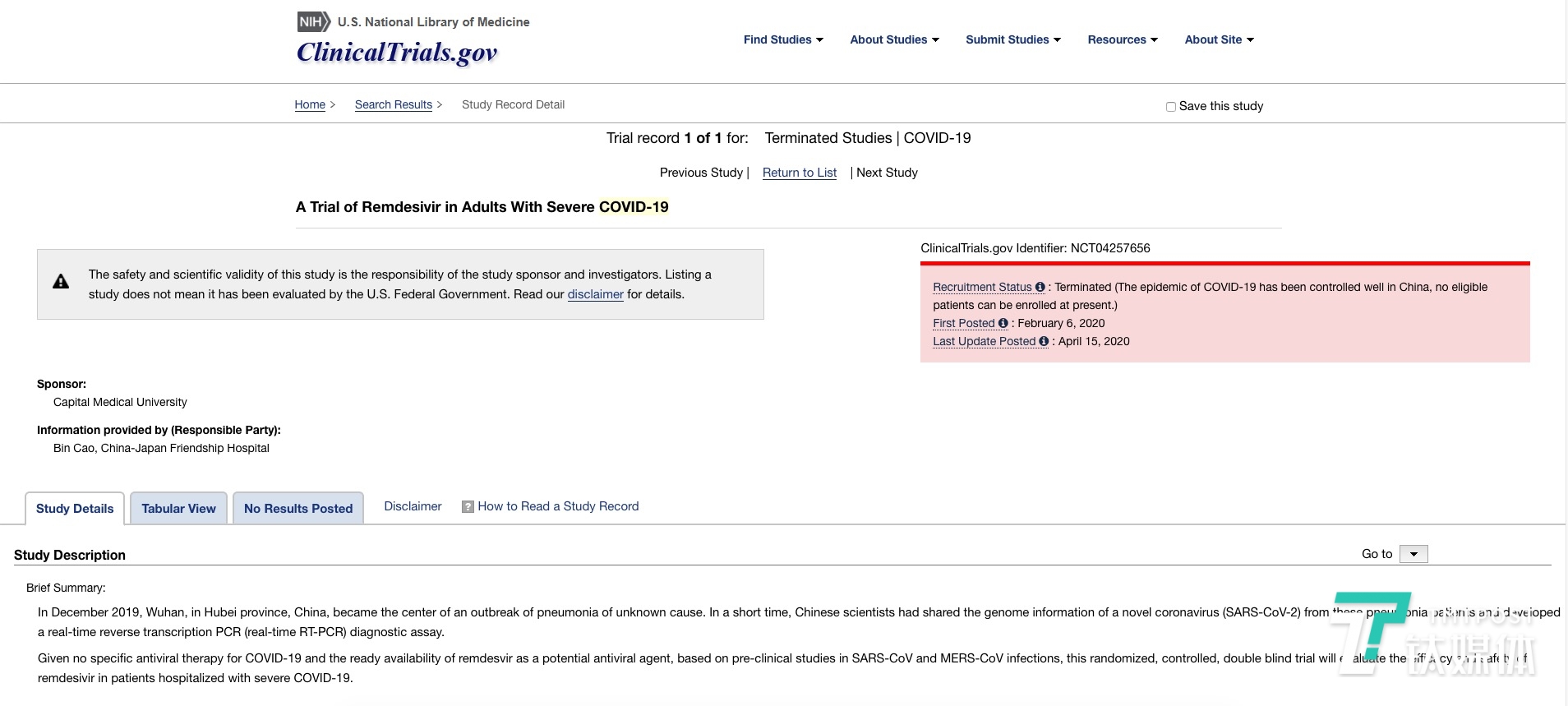Image resolution: width=1568 pixels, height=706 pixels.
Task: Click the warning triangle icon
Action: [61, 282]
